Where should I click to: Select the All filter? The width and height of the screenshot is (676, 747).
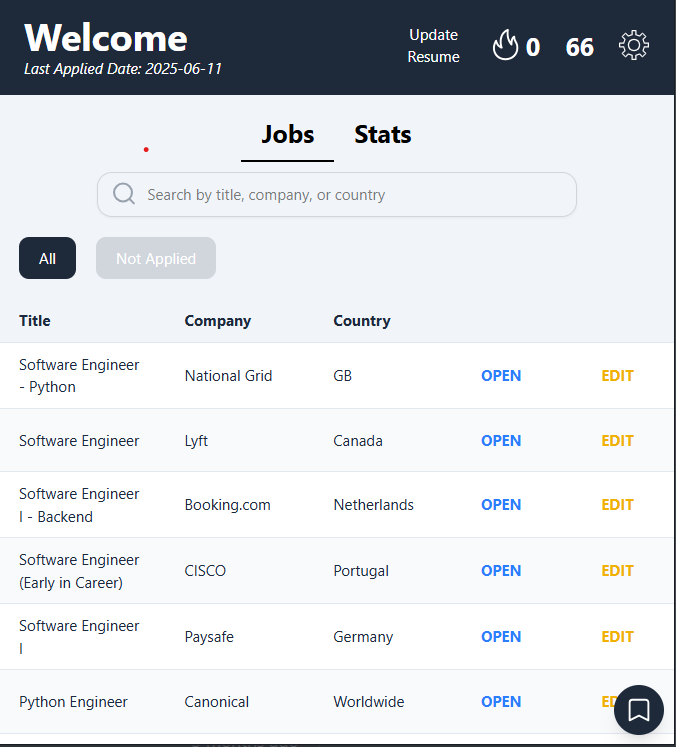[47, 258]
